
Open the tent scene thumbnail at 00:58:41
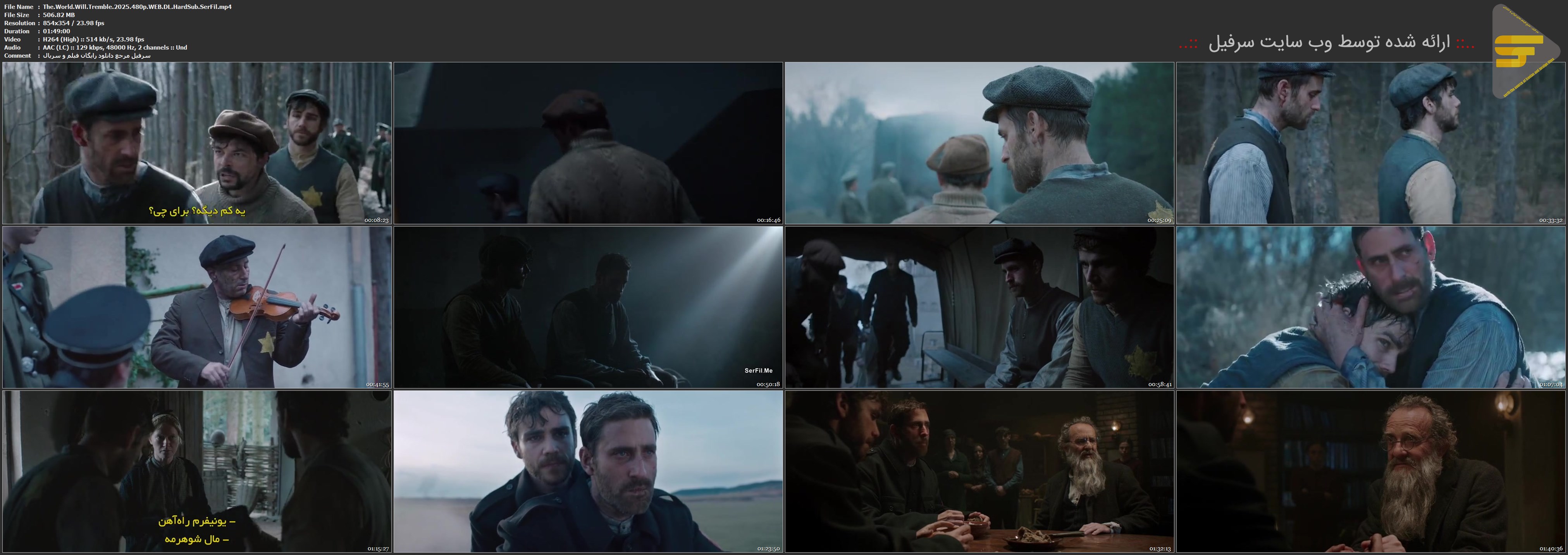[979, 307]
